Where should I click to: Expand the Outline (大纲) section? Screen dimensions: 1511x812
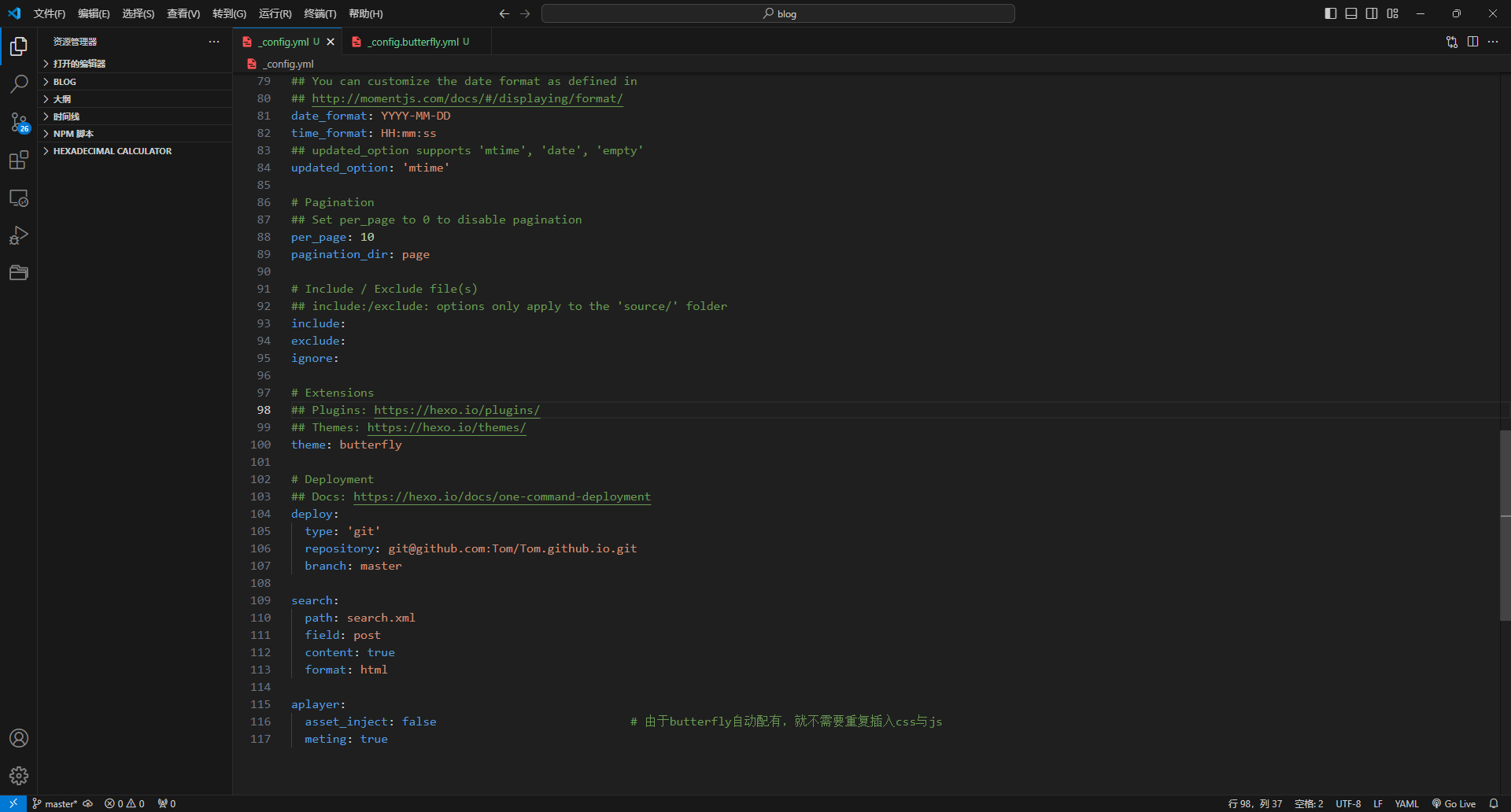coord(135,99)
